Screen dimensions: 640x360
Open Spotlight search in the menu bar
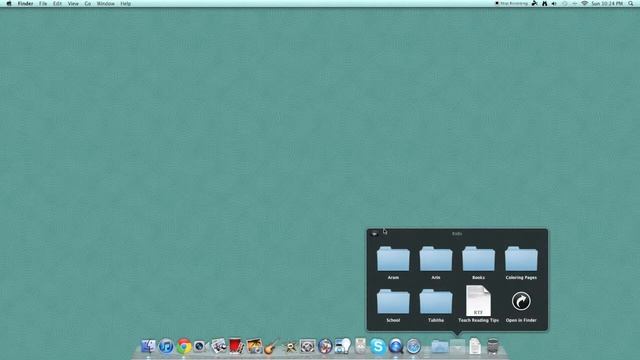click(x=631, y=3)
